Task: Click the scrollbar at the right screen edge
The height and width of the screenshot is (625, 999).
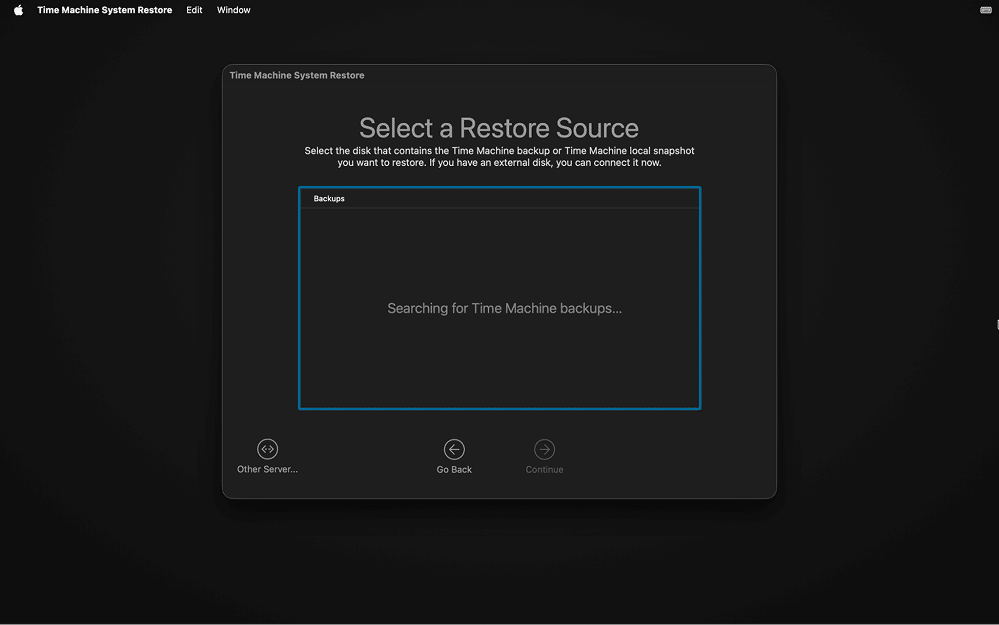Action: (x=996, y=324)
